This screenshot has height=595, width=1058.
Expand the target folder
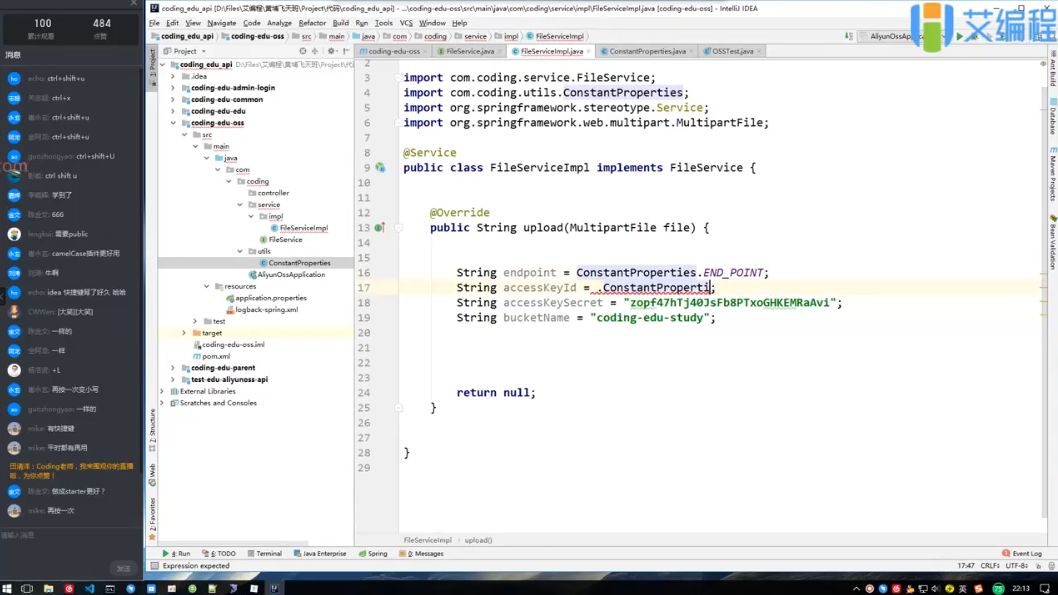click(x=184, y=333)
